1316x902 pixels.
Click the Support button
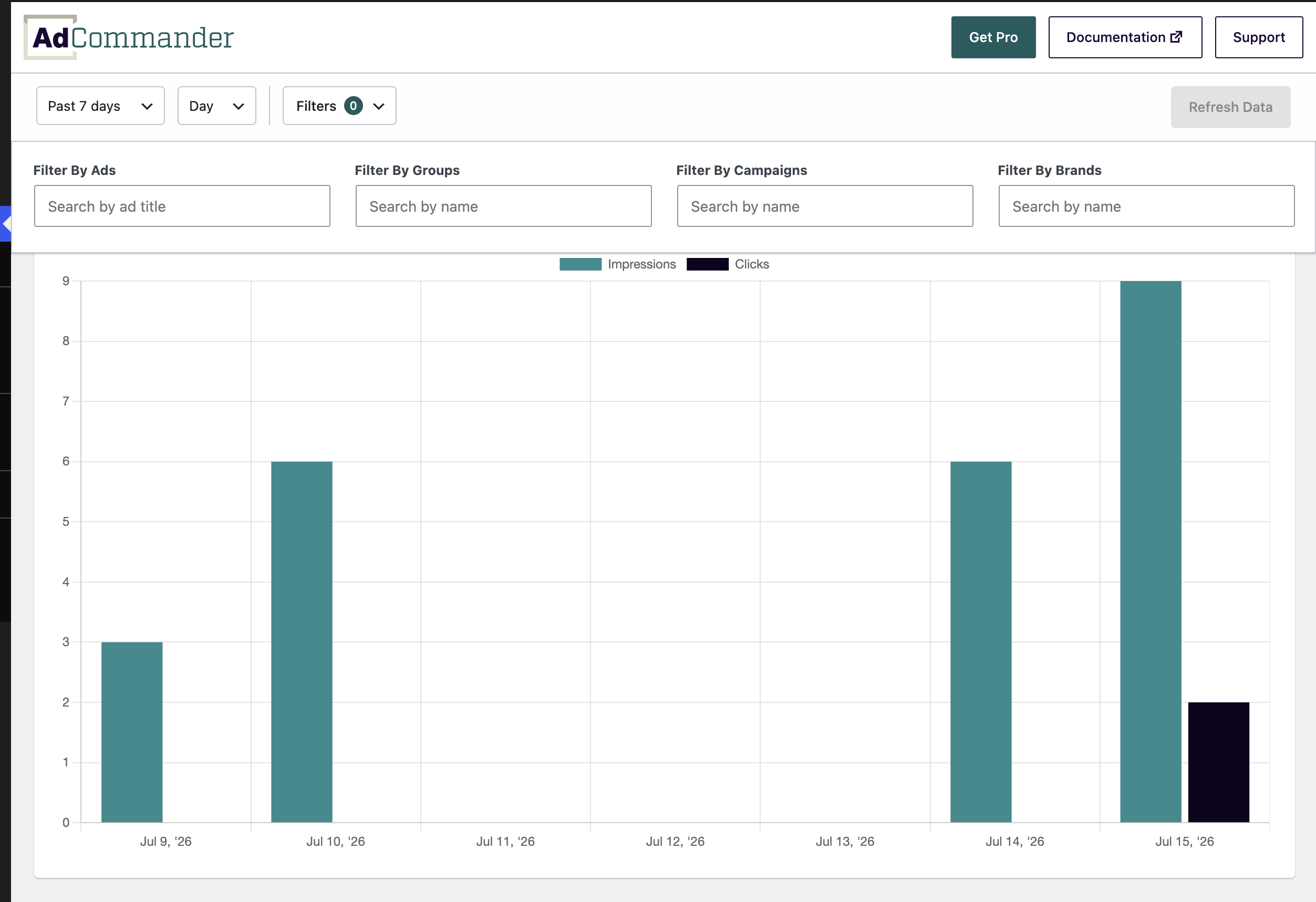click(1259, 37)
